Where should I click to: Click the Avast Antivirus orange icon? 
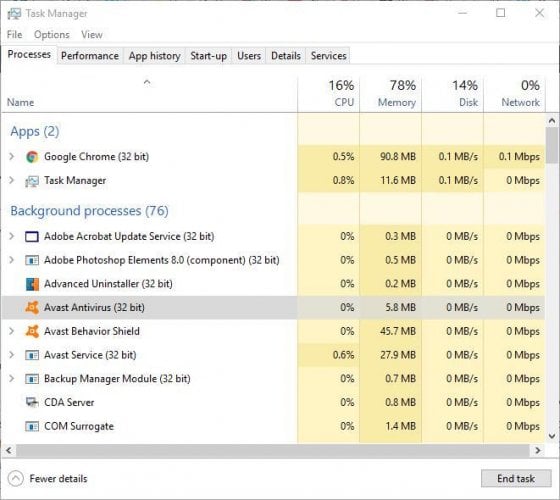click(x=32, y=308)
